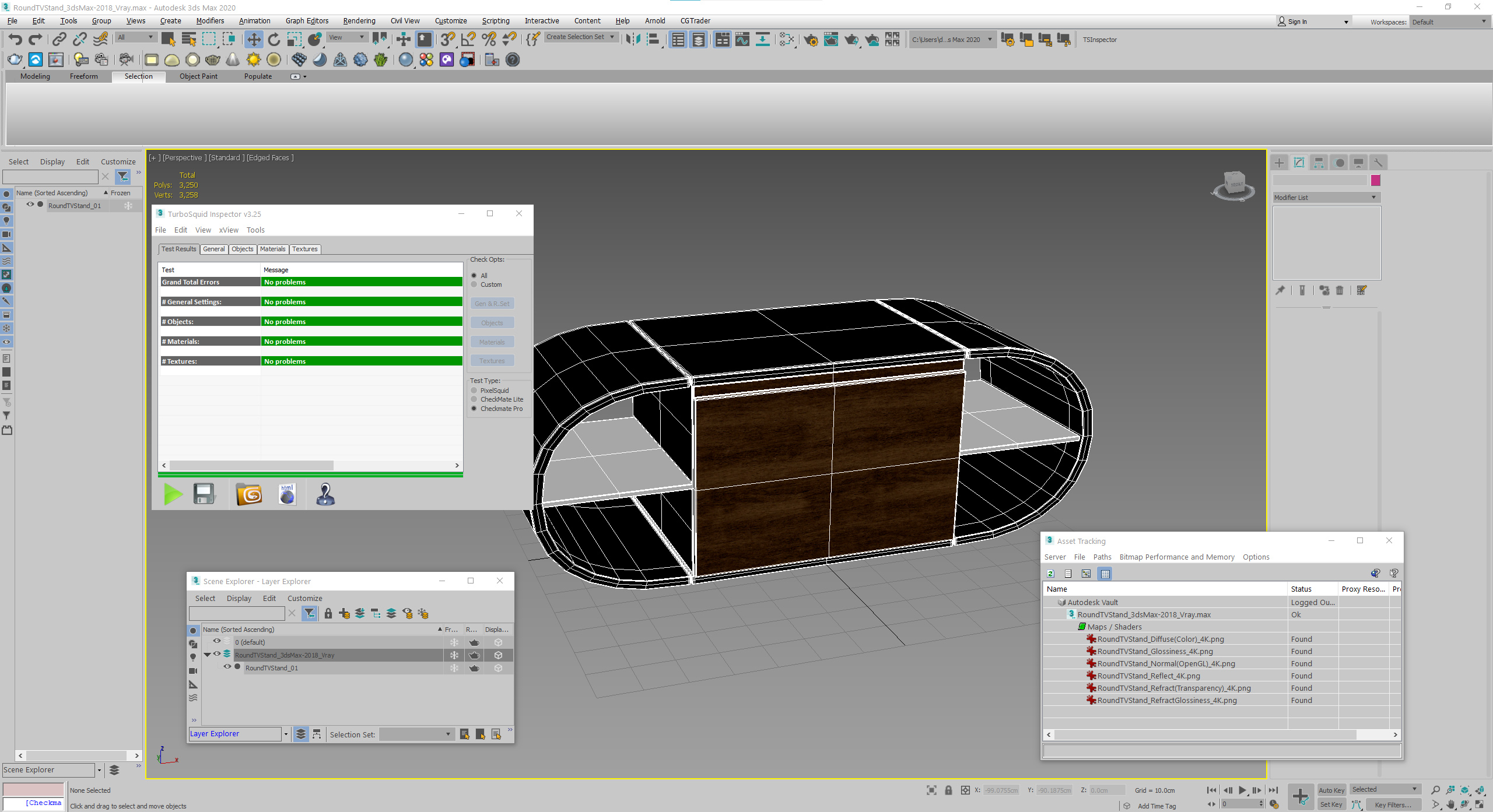
Task: Switch to the Materials tab in Inspector
Action: 272,249
